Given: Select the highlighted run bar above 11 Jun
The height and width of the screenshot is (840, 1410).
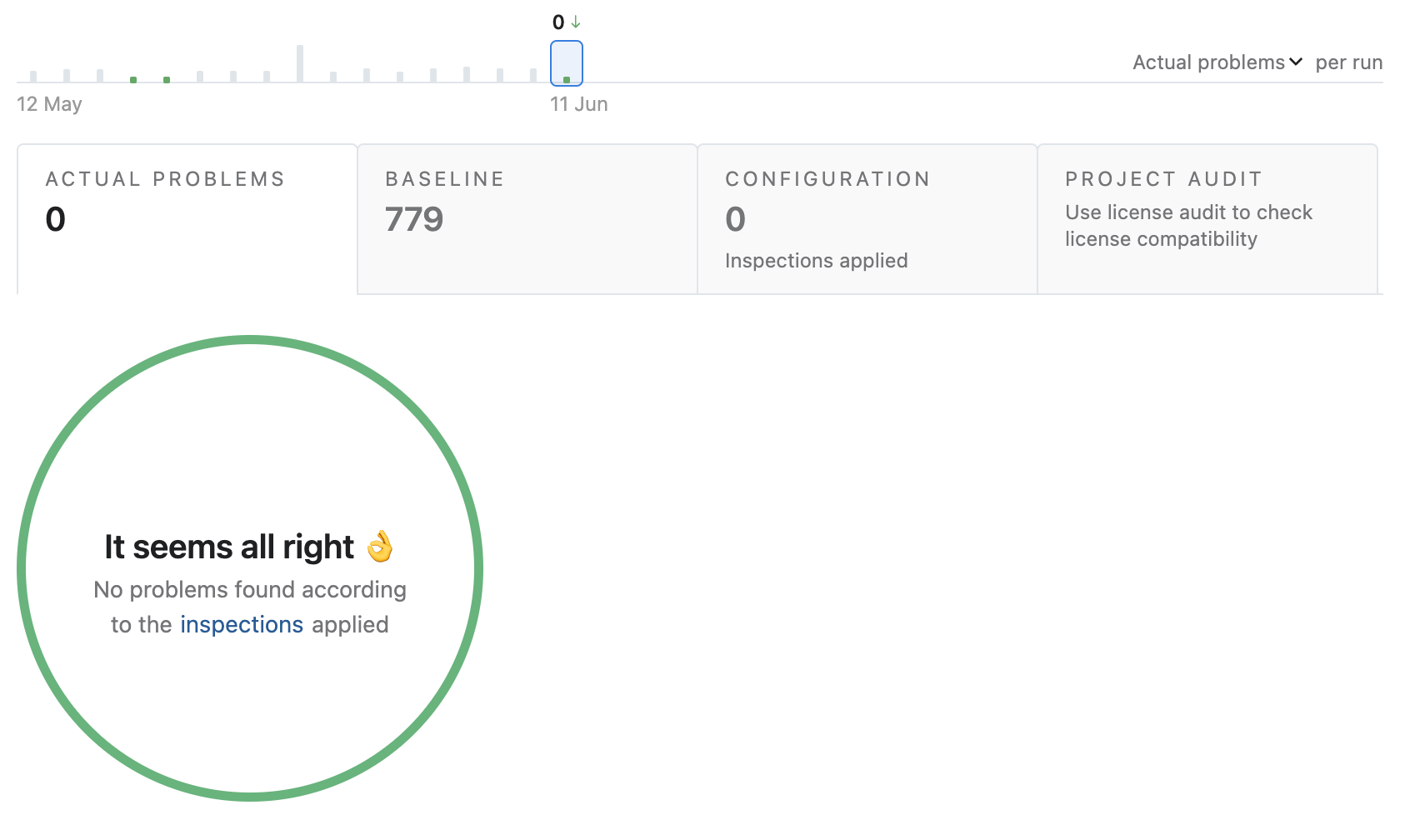Looking at the screenshot, I should click(x=567, y=63).
